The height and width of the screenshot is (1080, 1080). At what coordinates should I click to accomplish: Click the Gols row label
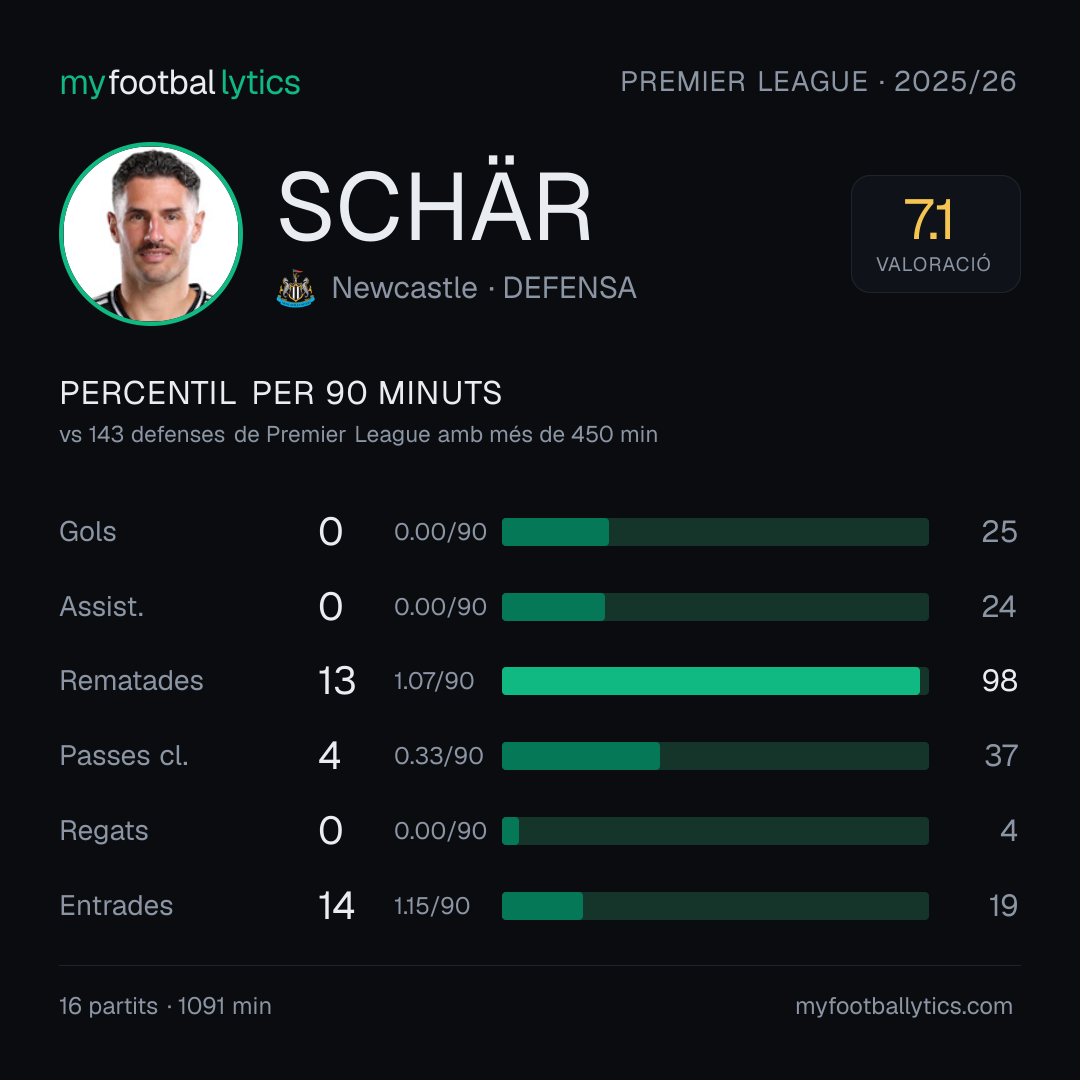pyautogui.click(x=87, y=532)
